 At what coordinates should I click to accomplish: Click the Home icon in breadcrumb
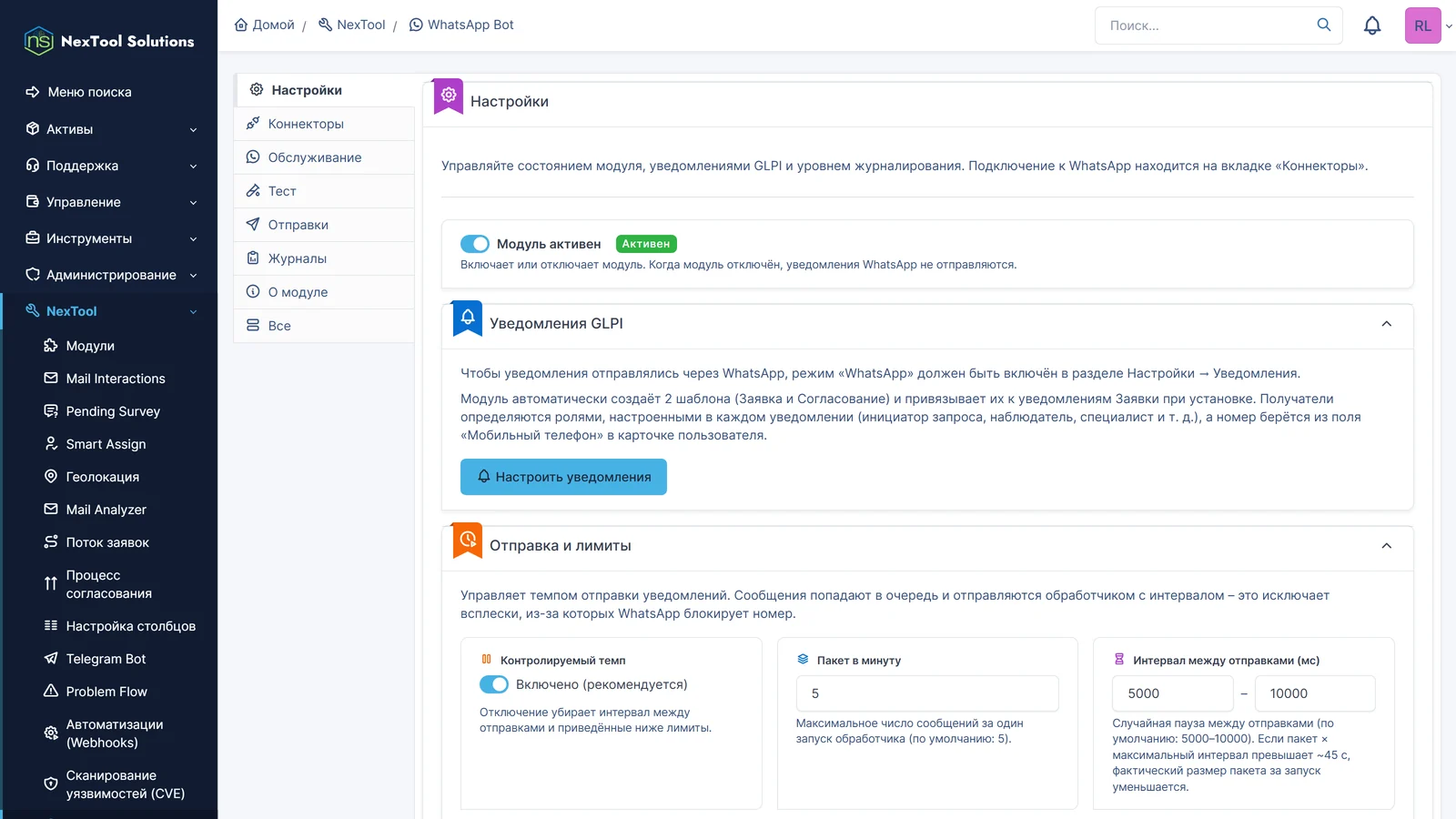point(241,25)
